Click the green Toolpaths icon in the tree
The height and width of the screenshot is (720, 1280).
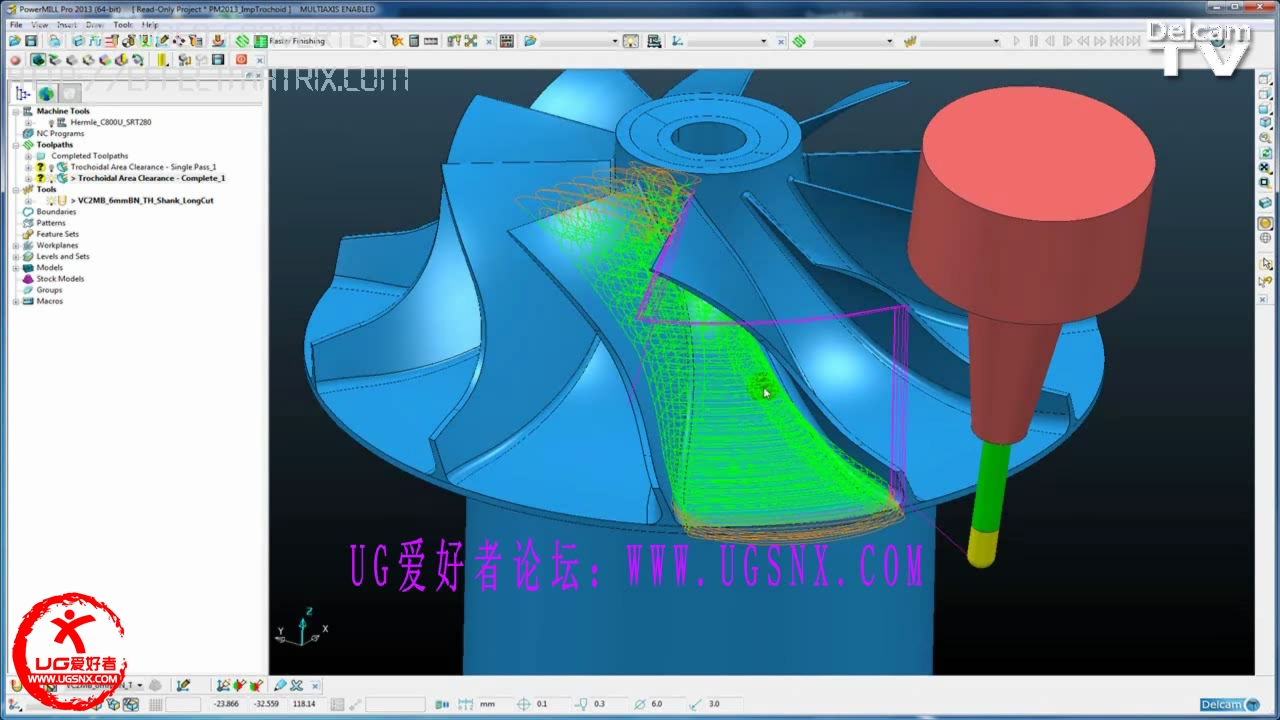(x=28, y=145)
